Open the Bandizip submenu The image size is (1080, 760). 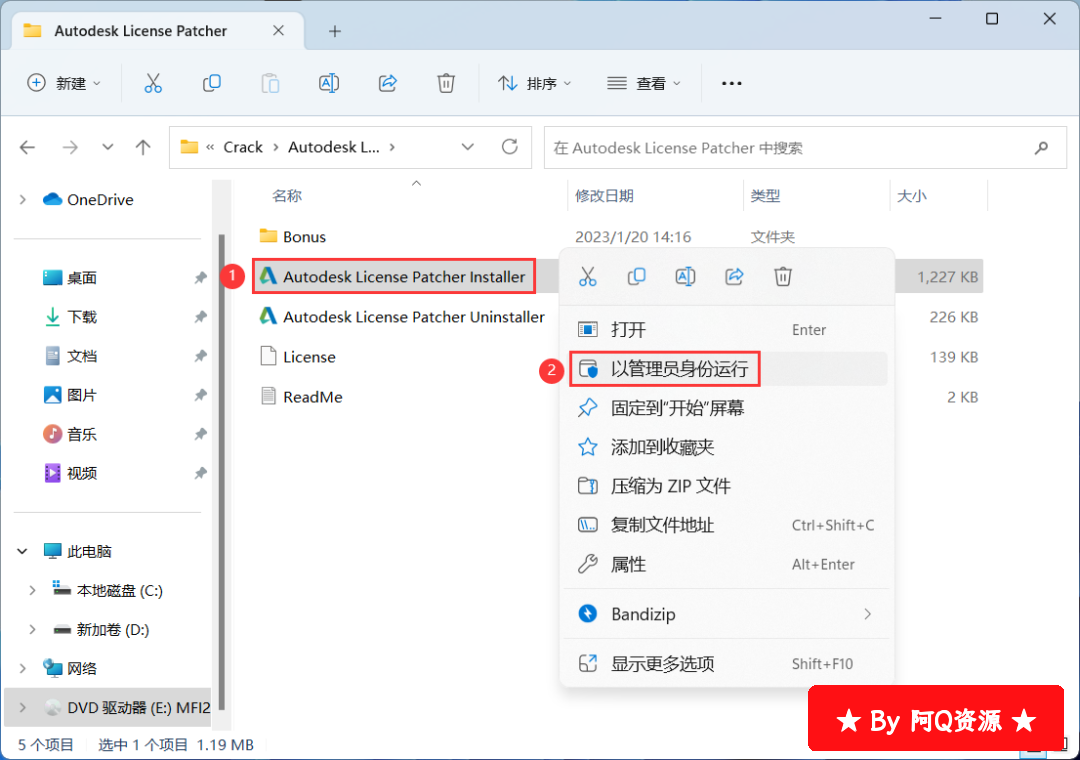click(x=726, y=613)
